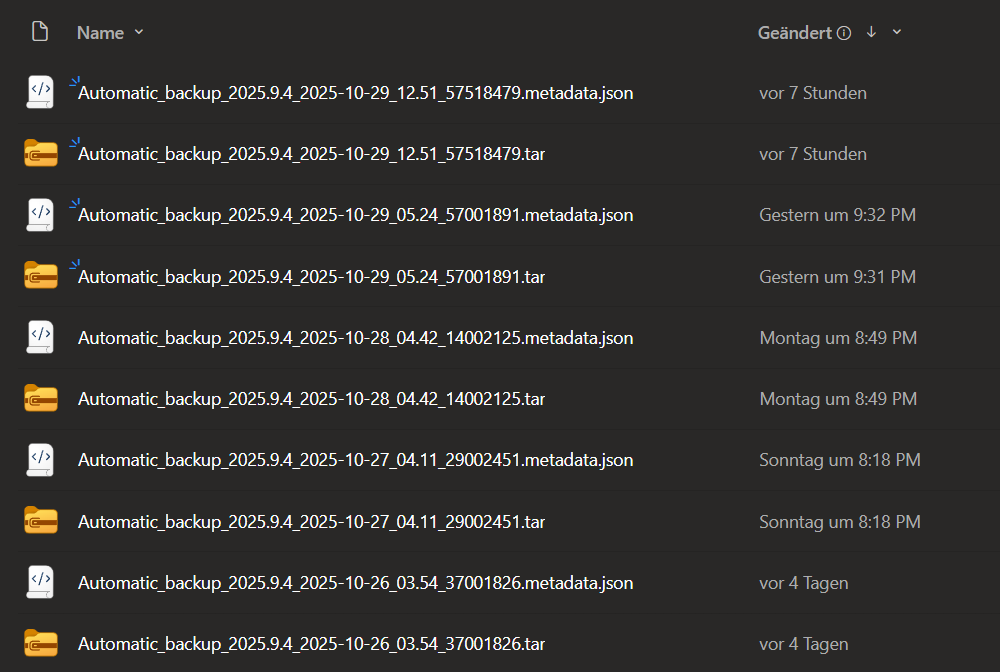Open the Name column dropdown chevron
This screenshot has width=1000, height=672.
(x=139, y=32)
